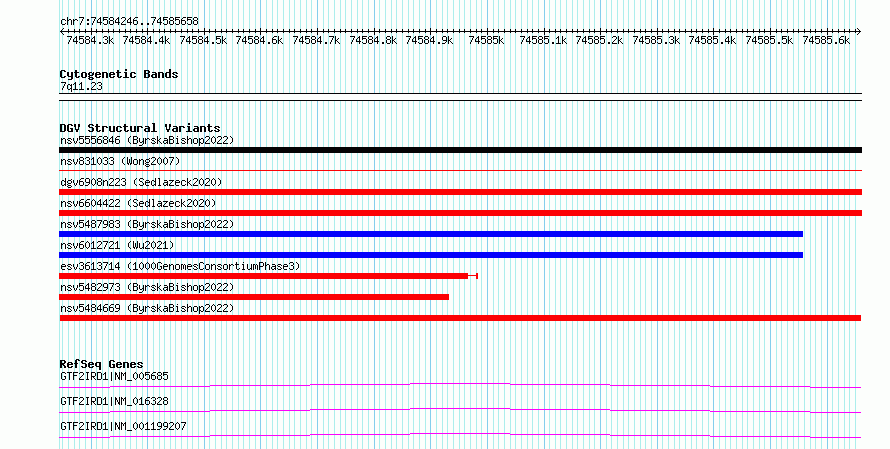
Task: Click the red nsv5482973 variant bar
Action: click(254, 297)
